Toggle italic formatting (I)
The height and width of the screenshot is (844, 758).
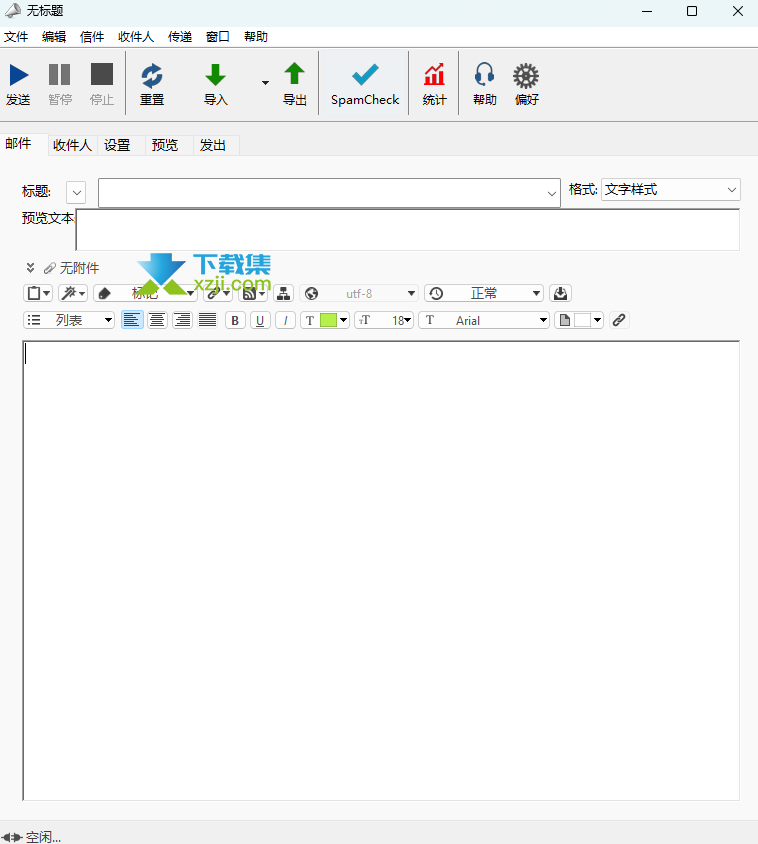pos(285,320)
